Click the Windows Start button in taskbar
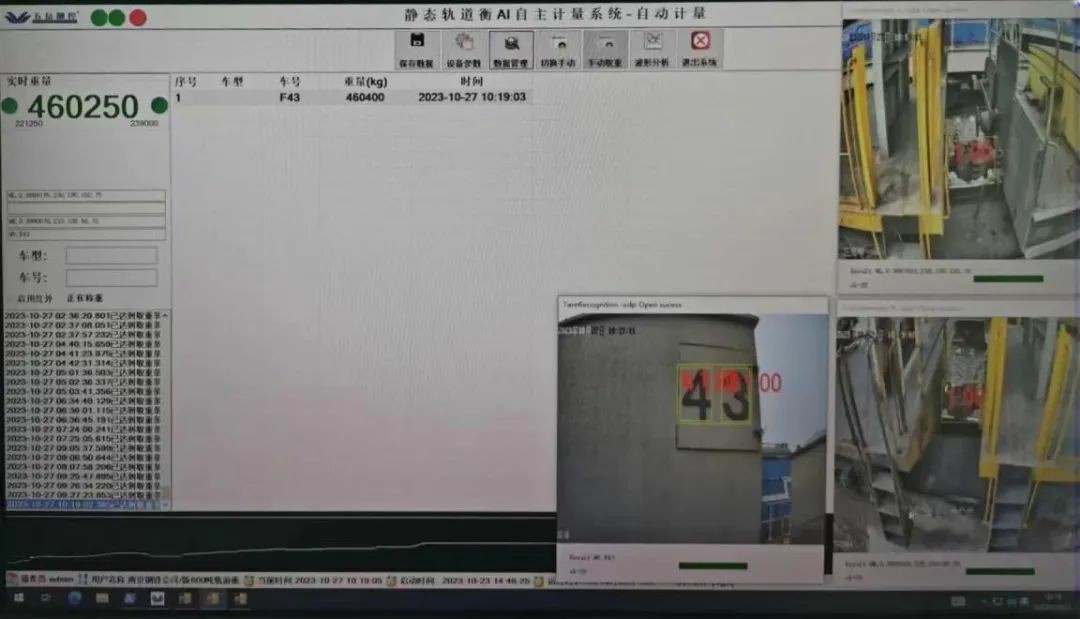This screenshot has height=619, width=1080. pyautogui.click(x=17, y=598)
